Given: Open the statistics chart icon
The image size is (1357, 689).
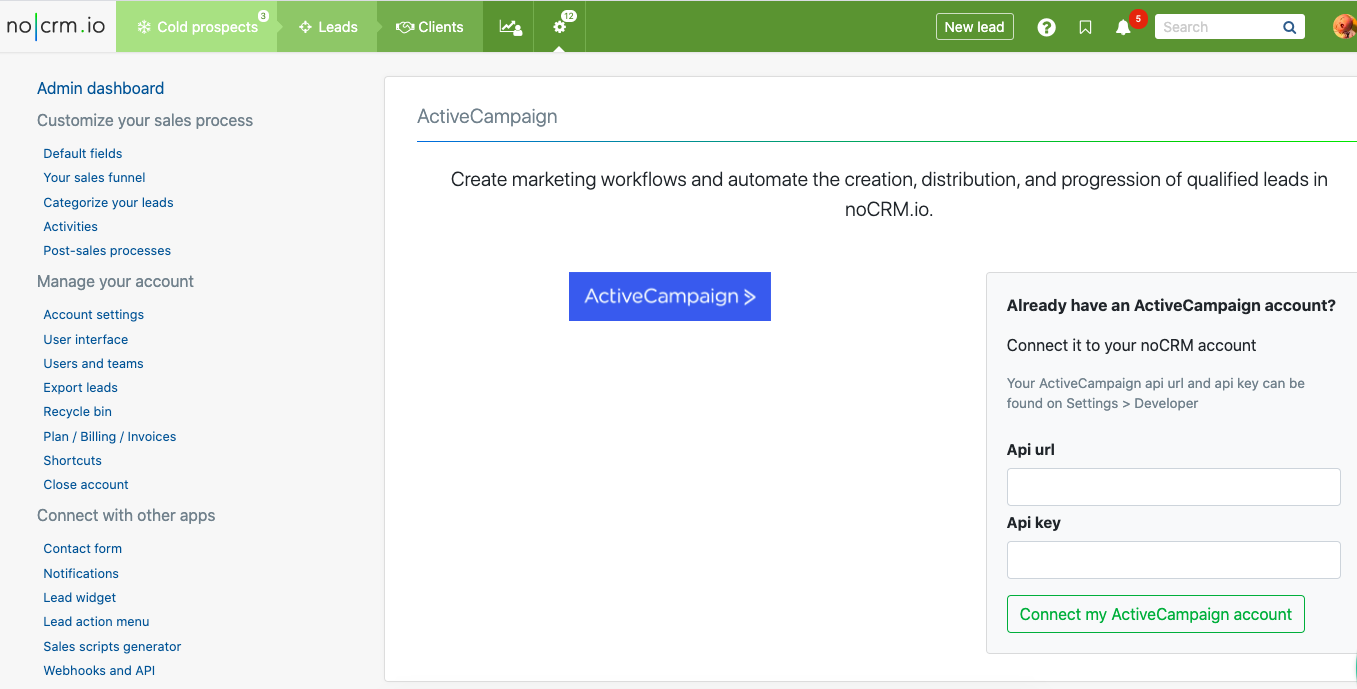Looking at the screenshot, I should pos(510,27).
